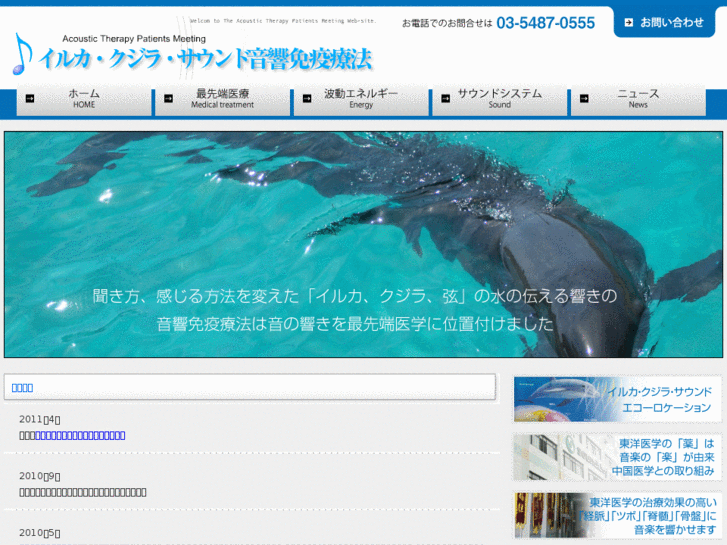This screenshot has width=727, height=545.
Task: Click the small Welcome to The Acoustic Therapy text
Action: click(x=283, y=21)
